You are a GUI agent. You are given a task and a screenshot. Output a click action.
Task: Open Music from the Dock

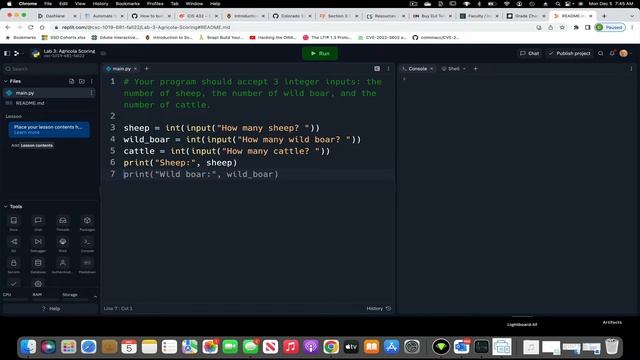tap(291, 347)
